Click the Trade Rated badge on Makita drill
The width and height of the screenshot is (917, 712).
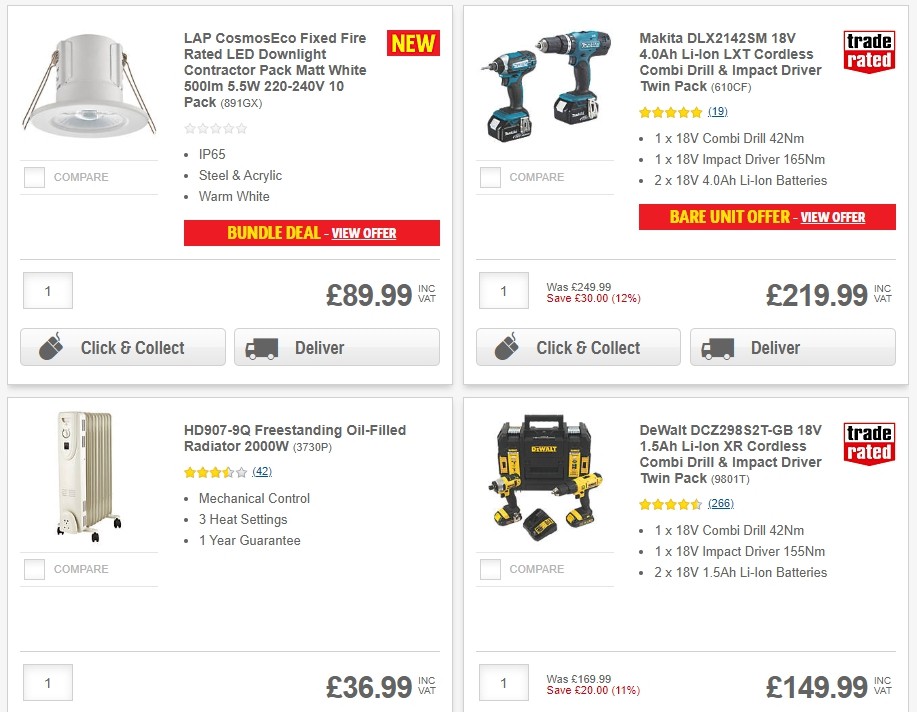click(869, 52)
